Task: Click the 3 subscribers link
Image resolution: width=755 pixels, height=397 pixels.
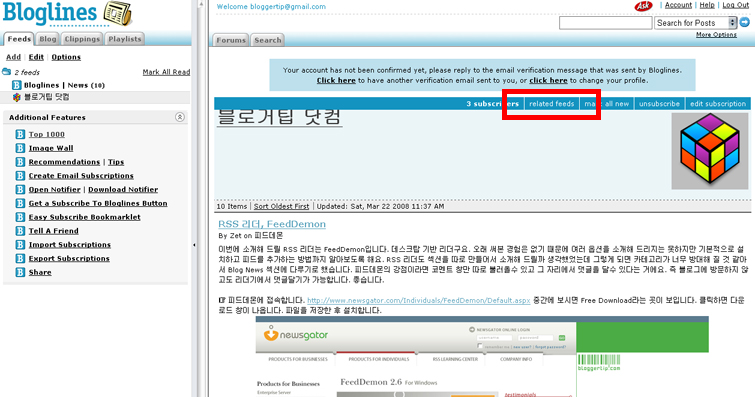Action: (x=493, y=104)
